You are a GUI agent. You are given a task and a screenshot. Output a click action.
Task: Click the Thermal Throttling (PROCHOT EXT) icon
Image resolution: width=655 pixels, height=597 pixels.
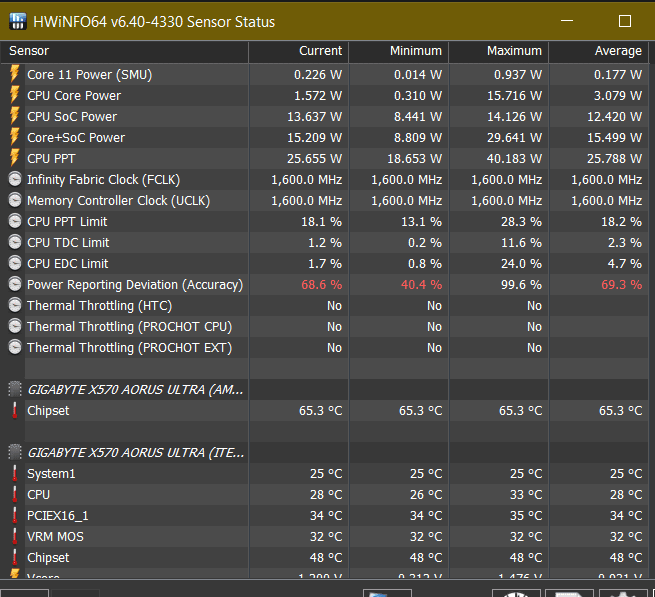15,347
